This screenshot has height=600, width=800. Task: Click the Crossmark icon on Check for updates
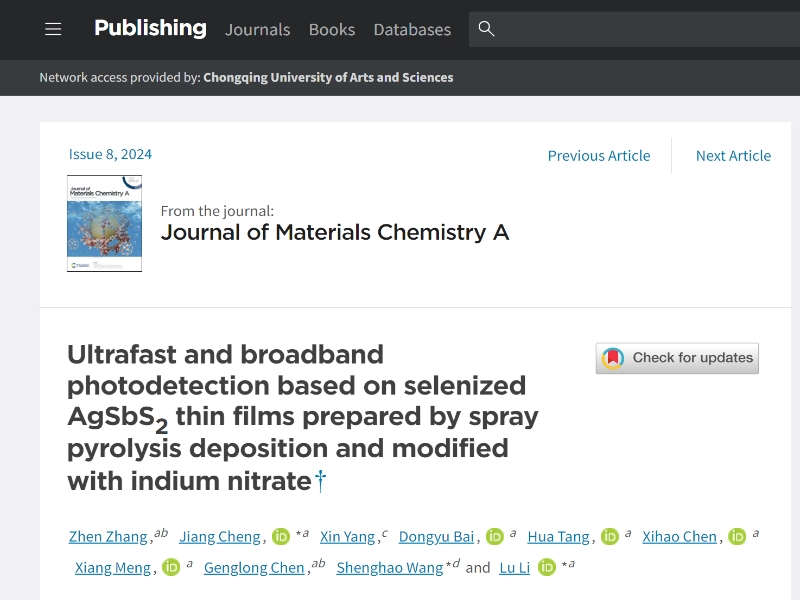(610, 358)
